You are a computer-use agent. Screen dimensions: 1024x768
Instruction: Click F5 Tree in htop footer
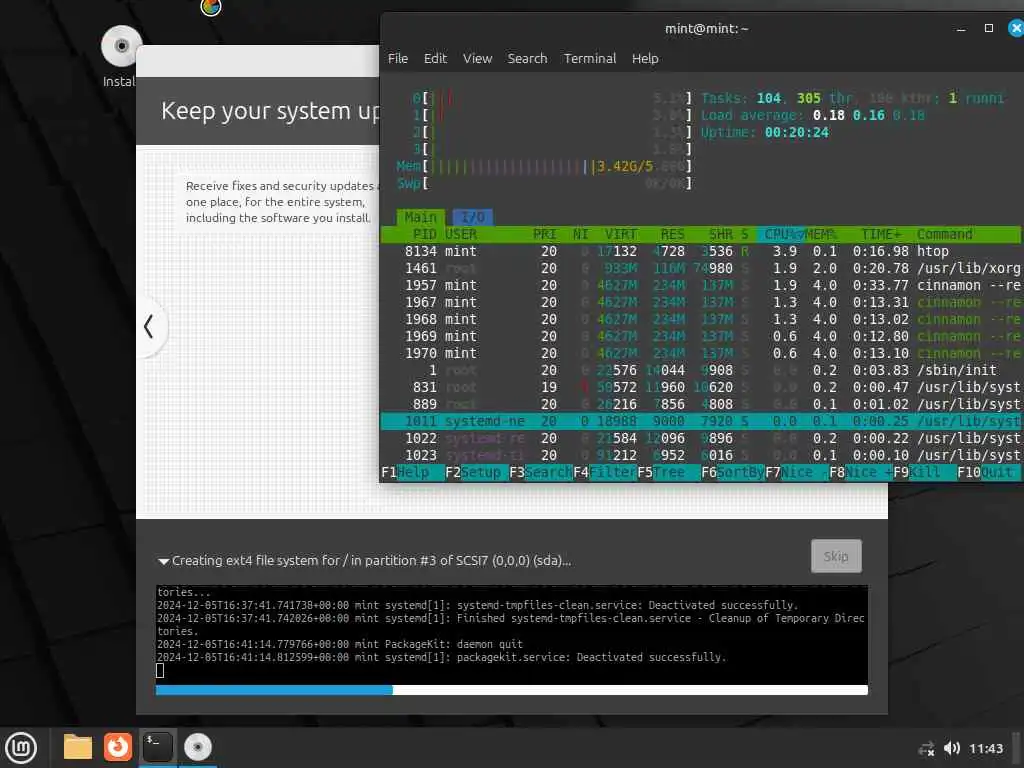point(668,472)
